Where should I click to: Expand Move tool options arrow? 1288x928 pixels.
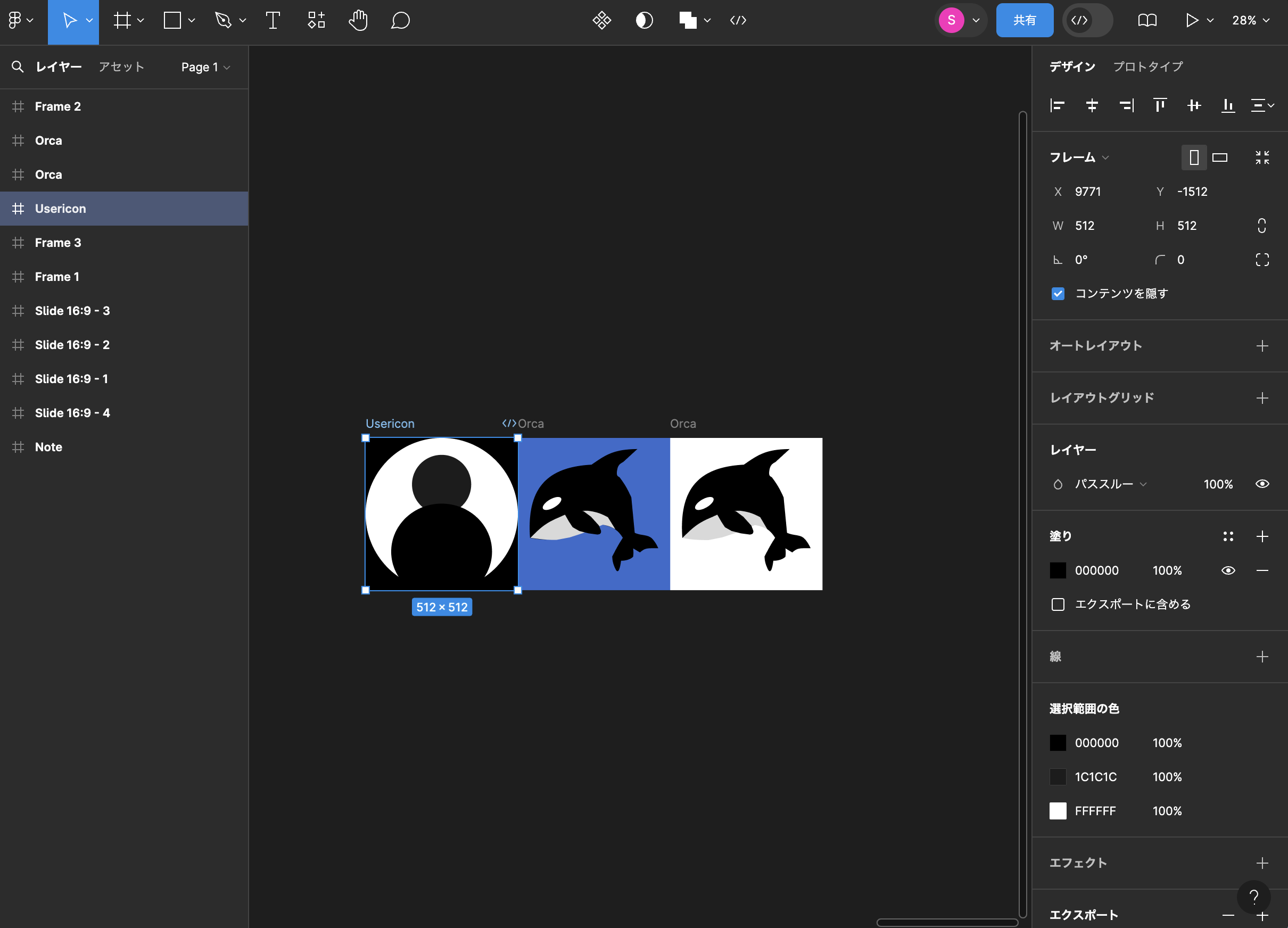click(89, 20)
